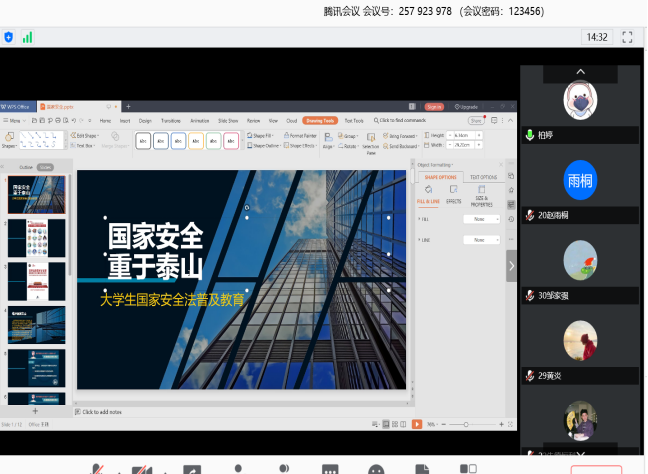Open the Animation ribbon tab

pyautogui.click(x=199, y=120)
